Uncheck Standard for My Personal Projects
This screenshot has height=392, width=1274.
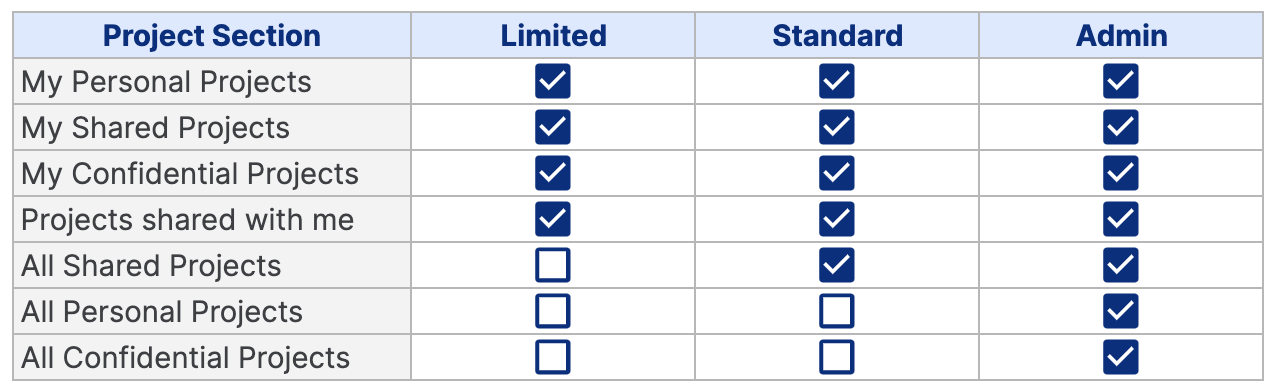click(x=837, y=81)
